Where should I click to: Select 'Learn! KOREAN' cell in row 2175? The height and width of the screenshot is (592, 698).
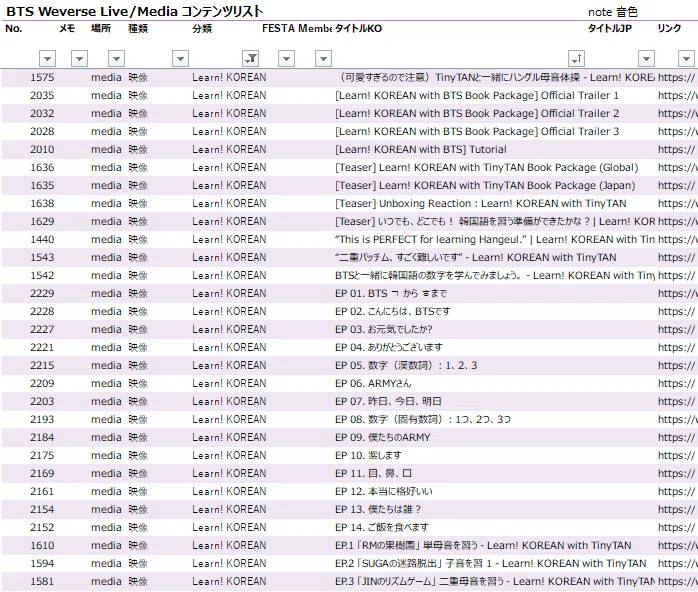click(x=229, y=455)
